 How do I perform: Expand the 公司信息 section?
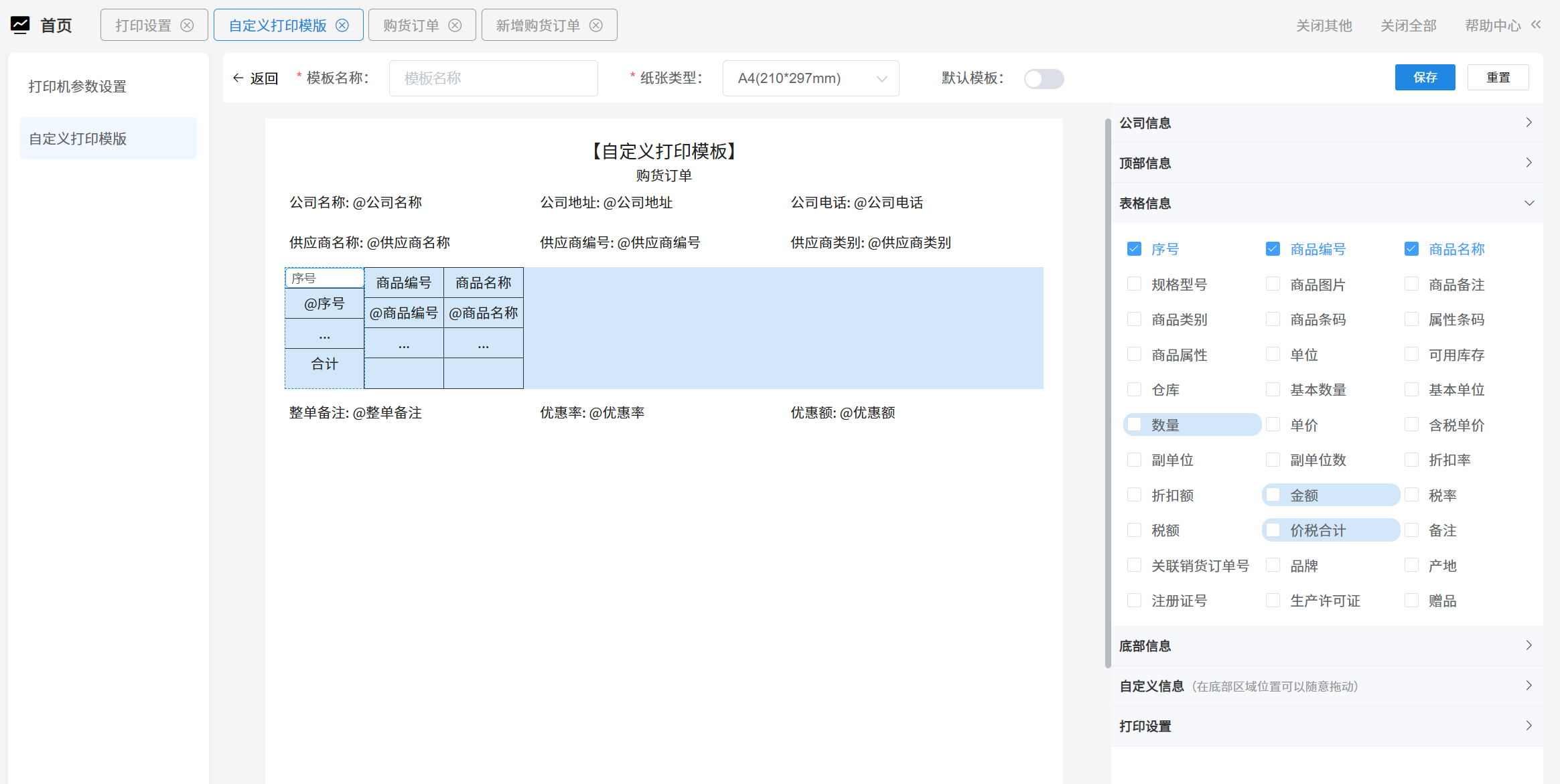point(1326,123)
